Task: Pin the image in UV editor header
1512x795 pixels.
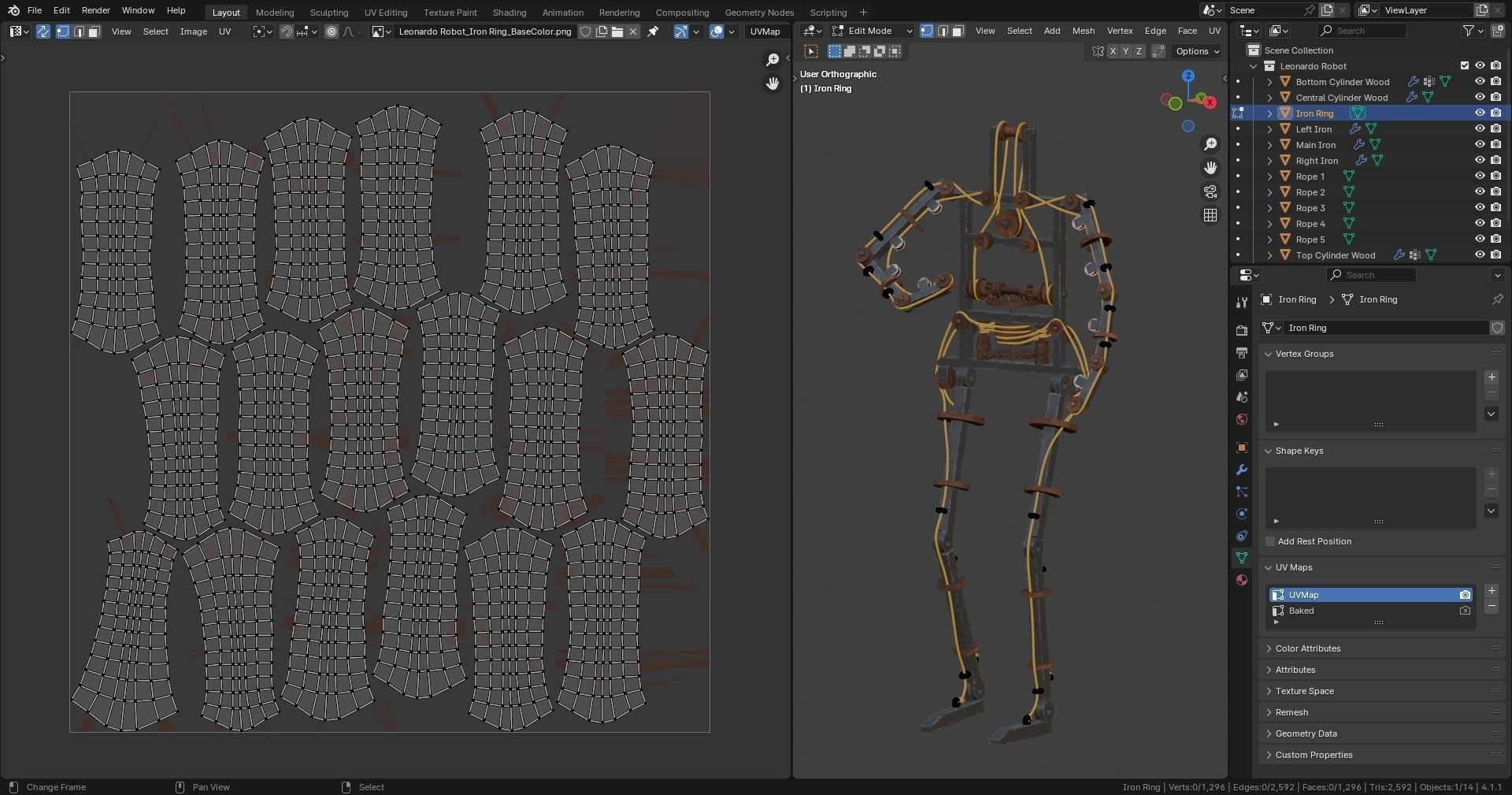Action: click(653, 32)
